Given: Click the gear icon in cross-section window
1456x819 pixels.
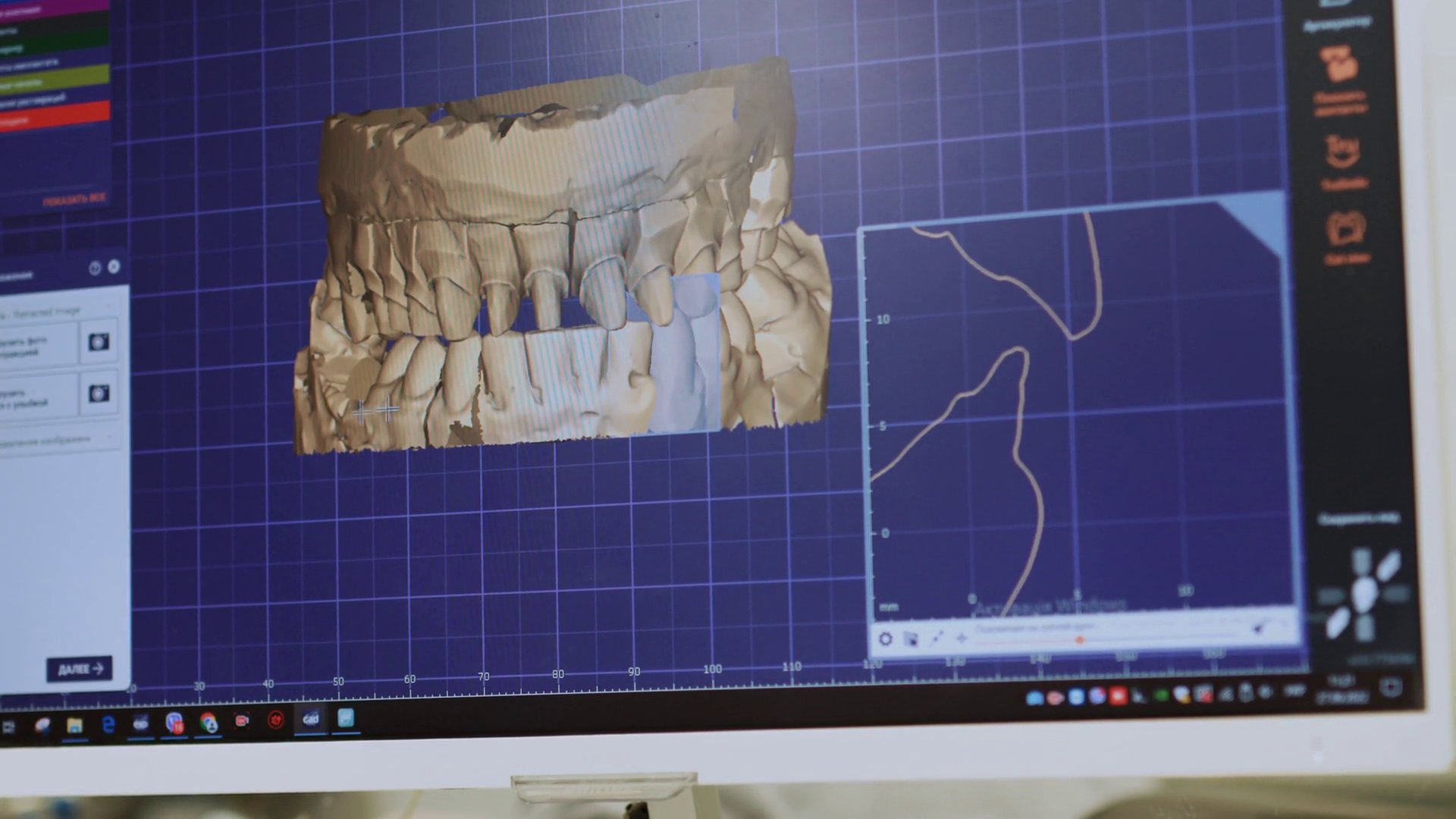Looking at the screenshot, I should (x=885, y=639).
